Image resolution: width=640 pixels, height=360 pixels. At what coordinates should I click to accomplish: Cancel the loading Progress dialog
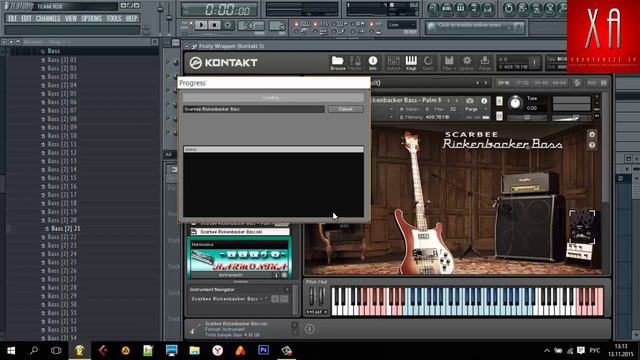click(x=345, y=109)
